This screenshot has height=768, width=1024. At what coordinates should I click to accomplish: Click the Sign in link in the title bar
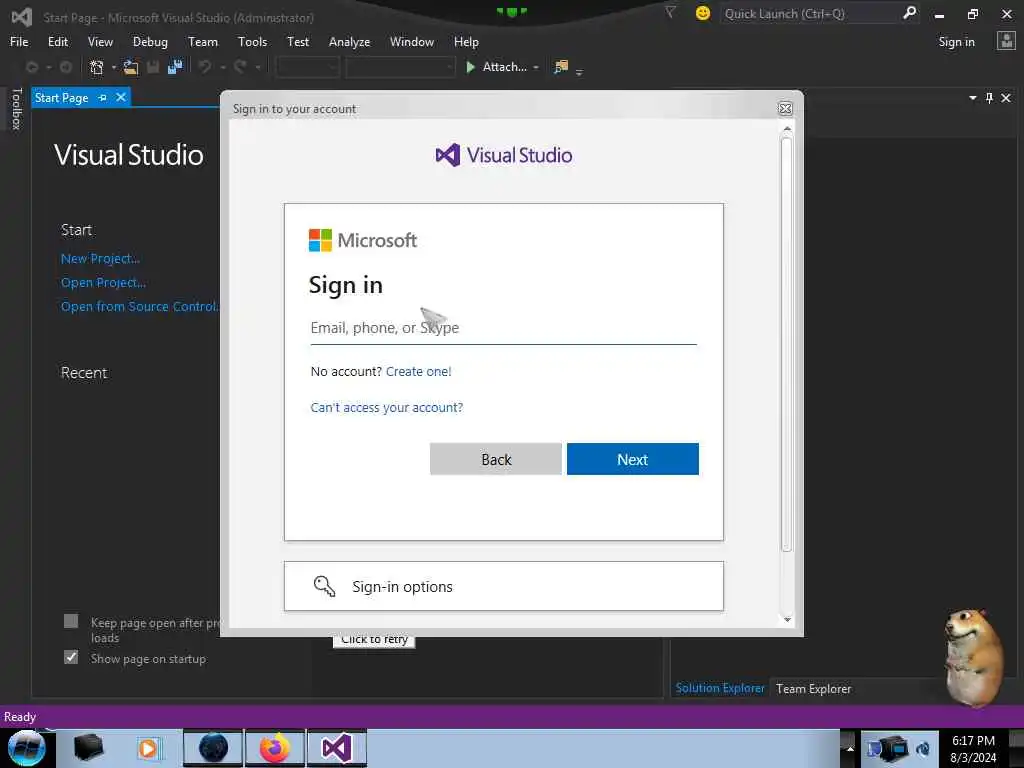pos(956,42)
